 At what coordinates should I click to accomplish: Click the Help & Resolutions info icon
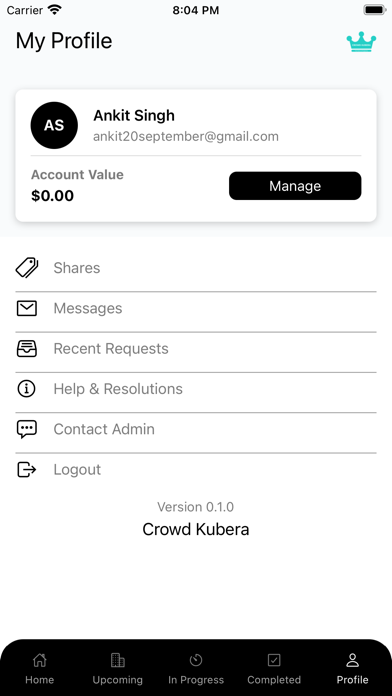(27, 389)
